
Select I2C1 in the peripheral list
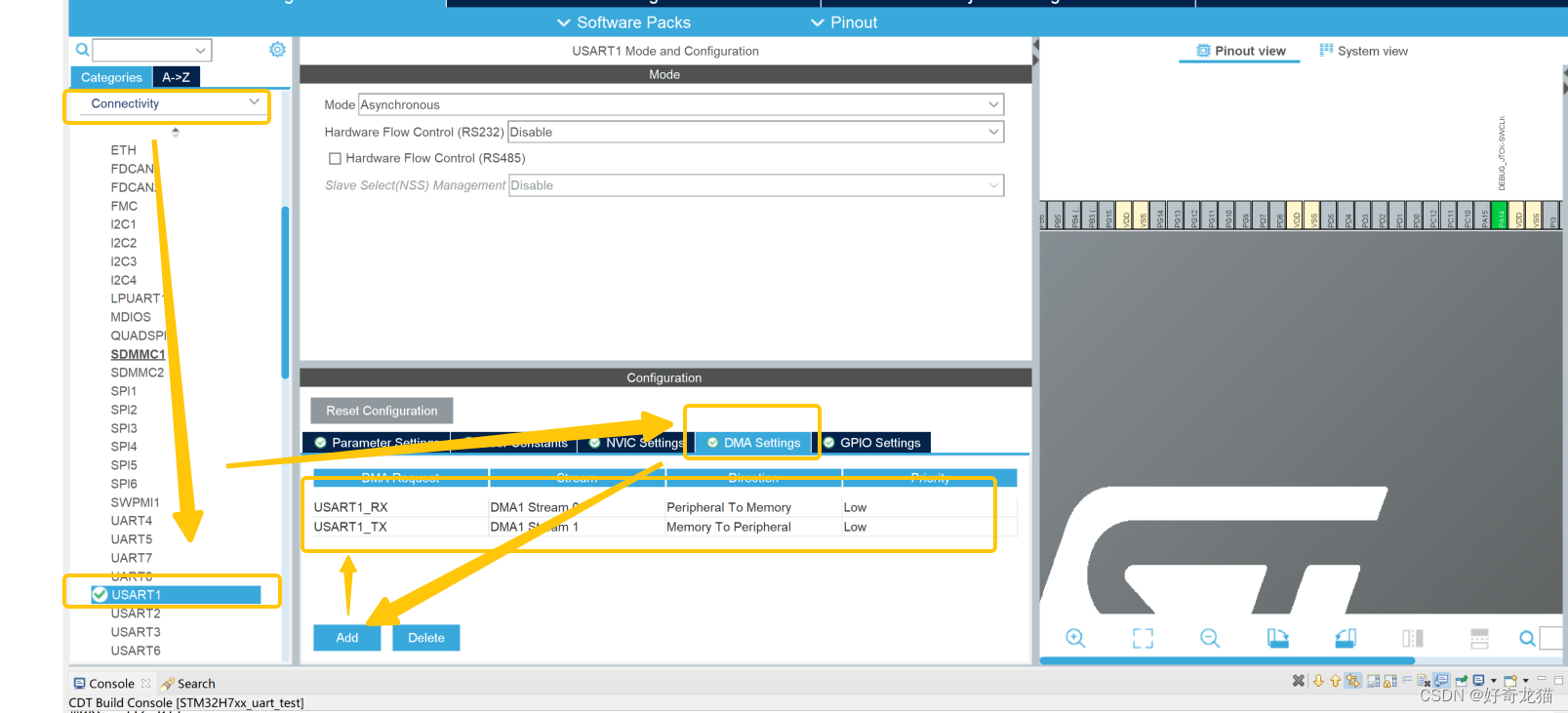(123, 224)
